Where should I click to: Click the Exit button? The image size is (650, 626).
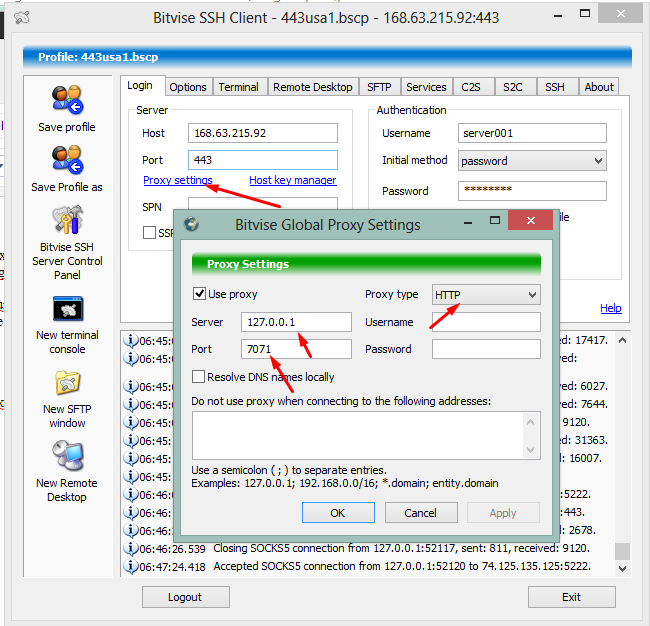point(571,597)
